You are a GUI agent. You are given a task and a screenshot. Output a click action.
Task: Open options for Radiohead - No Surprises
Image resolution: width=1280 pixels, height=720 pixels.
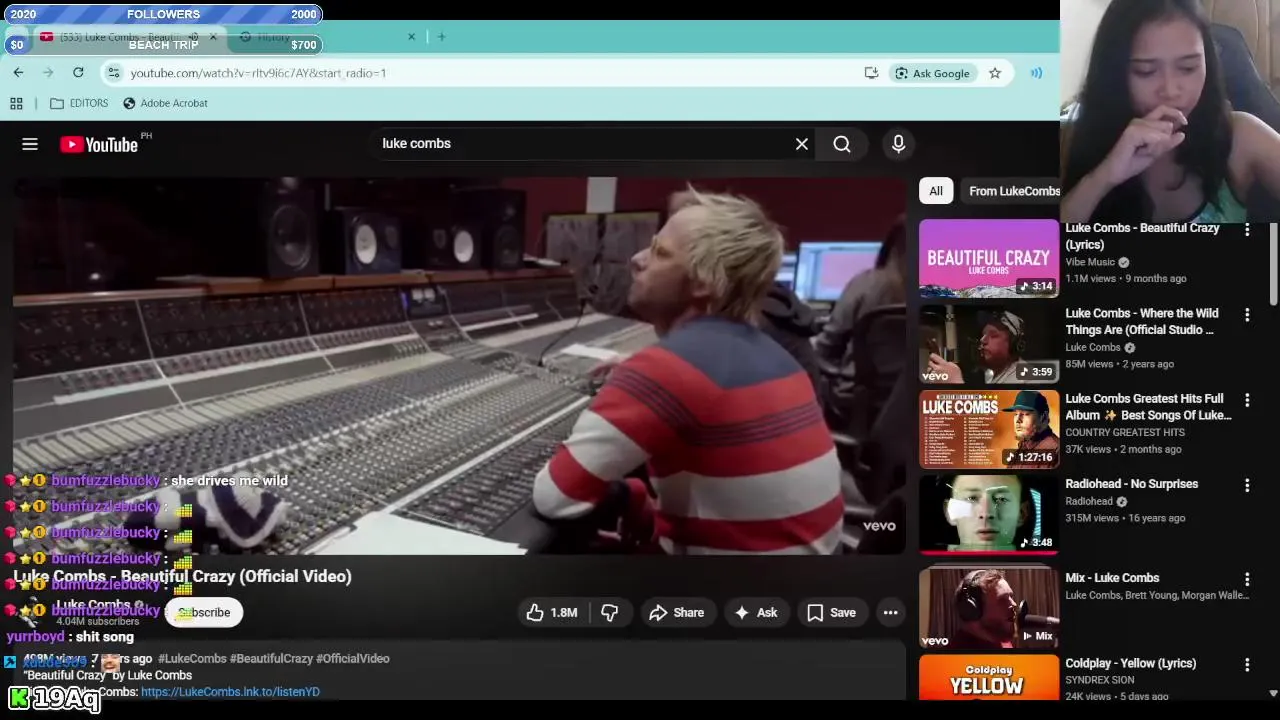[1247, 486]
